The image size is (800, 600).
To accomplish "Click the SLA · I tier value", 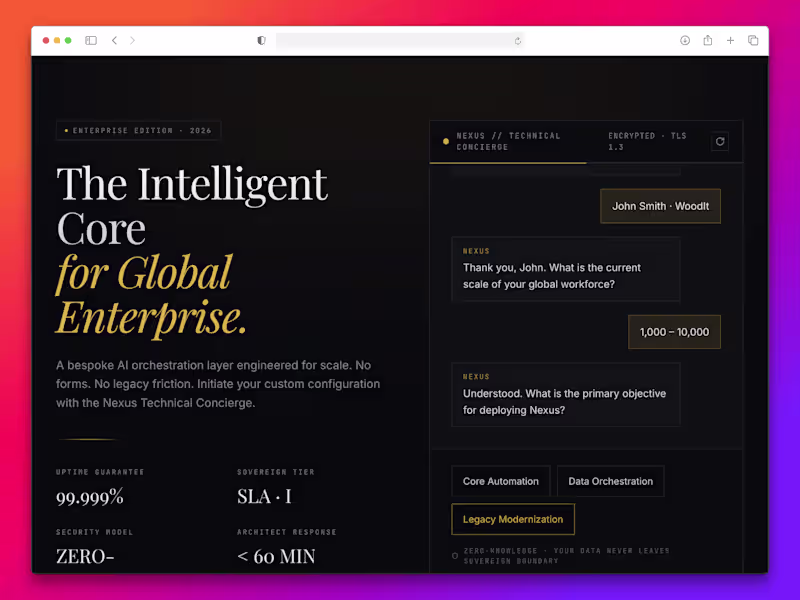I will coord(264,496).
